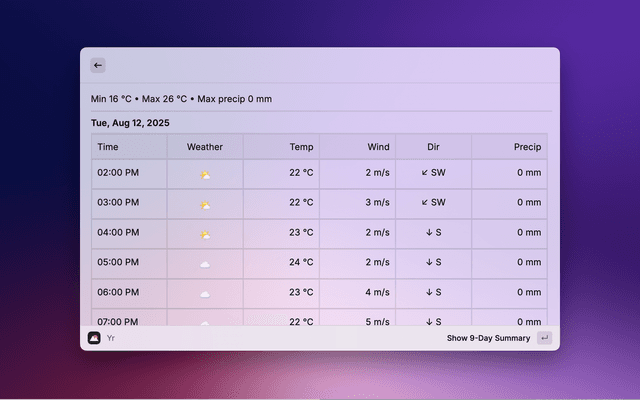Screen dimensions: 640x400
Task: Click the back arrow button
Action: [98, 65]
